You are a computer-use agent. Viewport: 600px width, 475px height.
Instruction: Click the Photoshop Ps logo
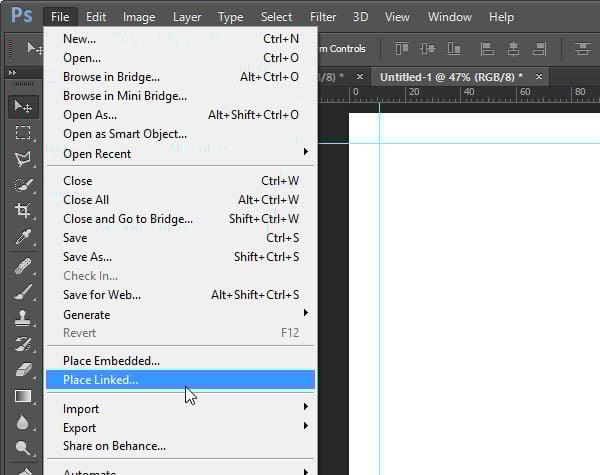(x=22, y=16)
